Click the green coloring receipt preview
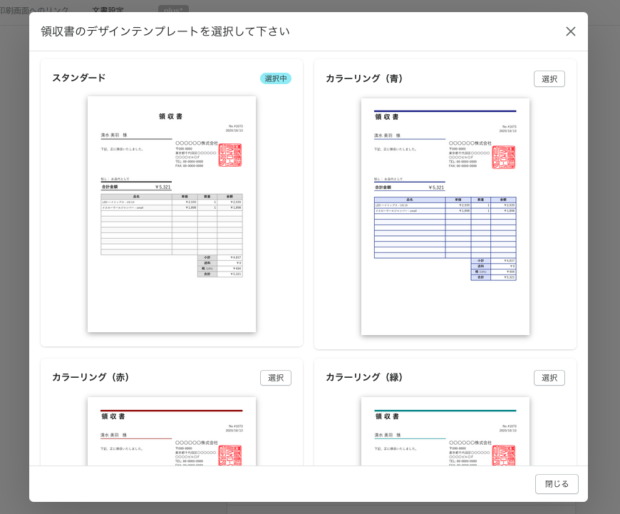 coord(445,431)
